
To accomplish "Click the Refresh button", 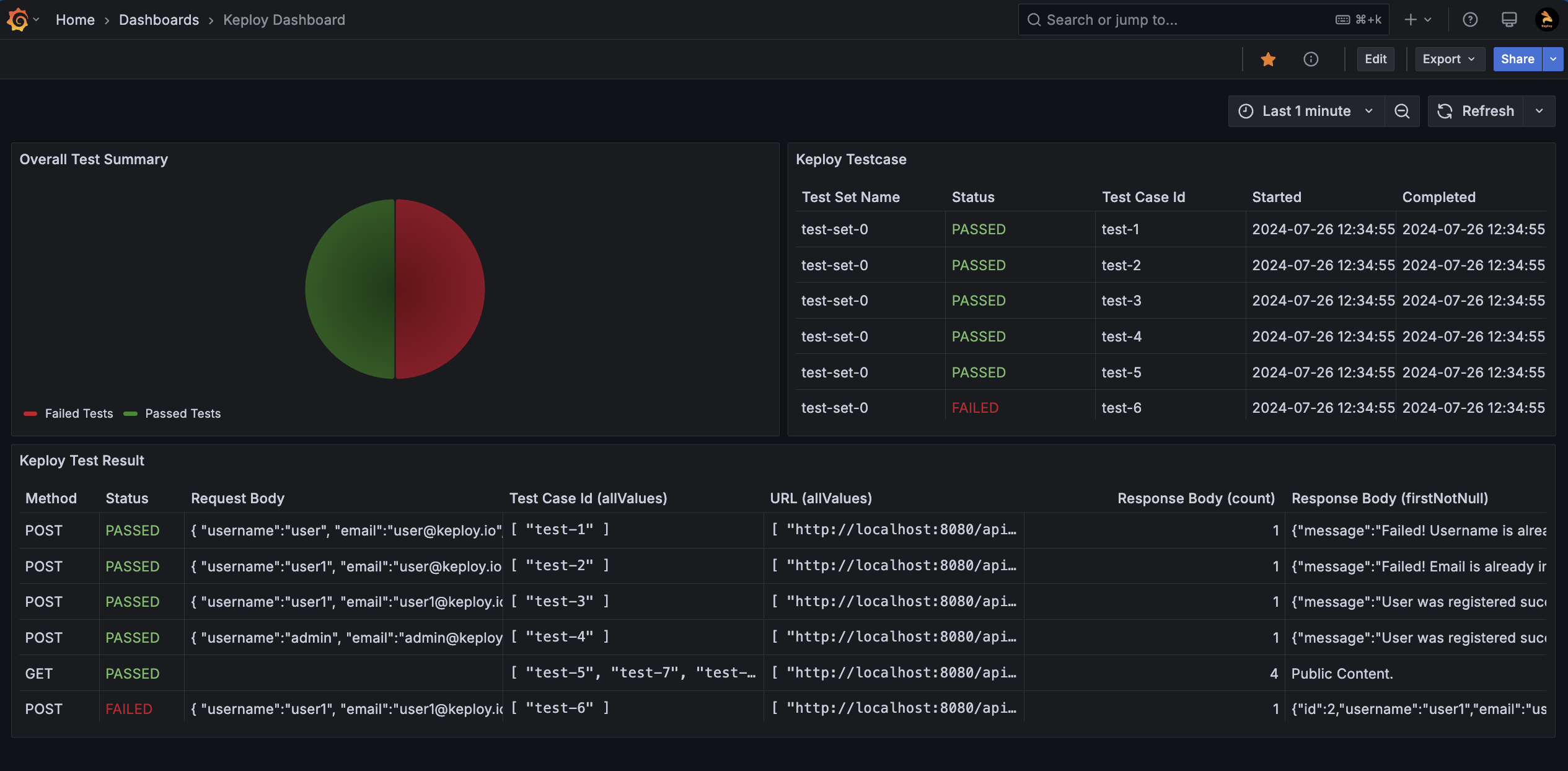I will click(x=1476, y=111).
